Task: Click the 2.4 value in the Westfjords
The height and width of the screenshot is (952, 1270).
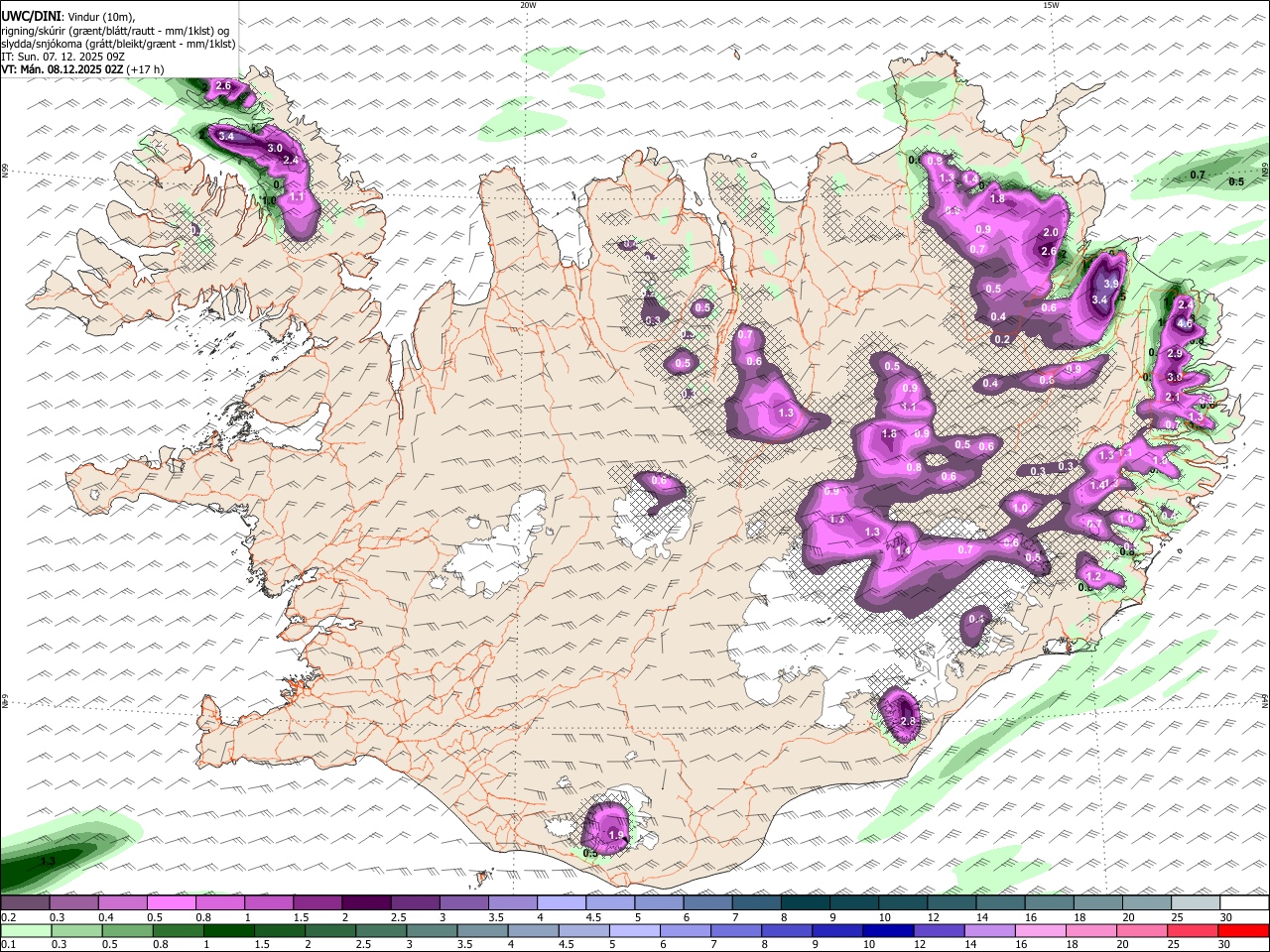Action: tap(291, 160)
